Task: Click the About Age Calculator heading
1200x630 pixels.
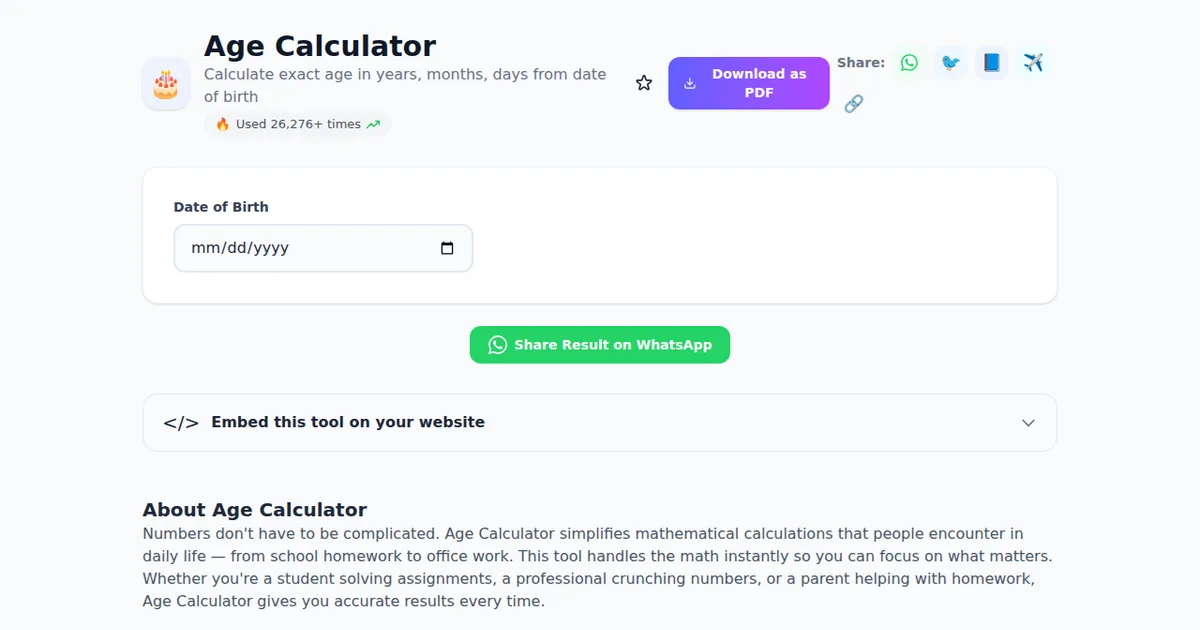Action: (255, 509)
